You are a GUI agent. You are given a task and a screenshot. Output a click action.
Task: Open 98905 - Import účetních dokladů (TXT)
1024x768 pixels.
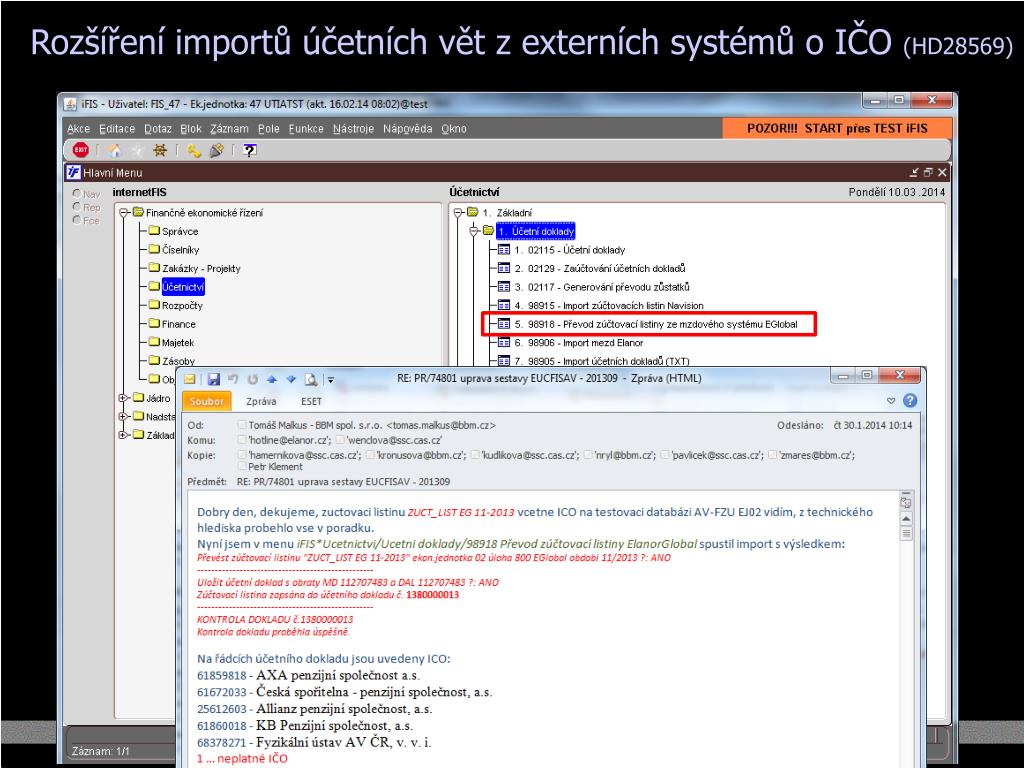tap(601, 360)
